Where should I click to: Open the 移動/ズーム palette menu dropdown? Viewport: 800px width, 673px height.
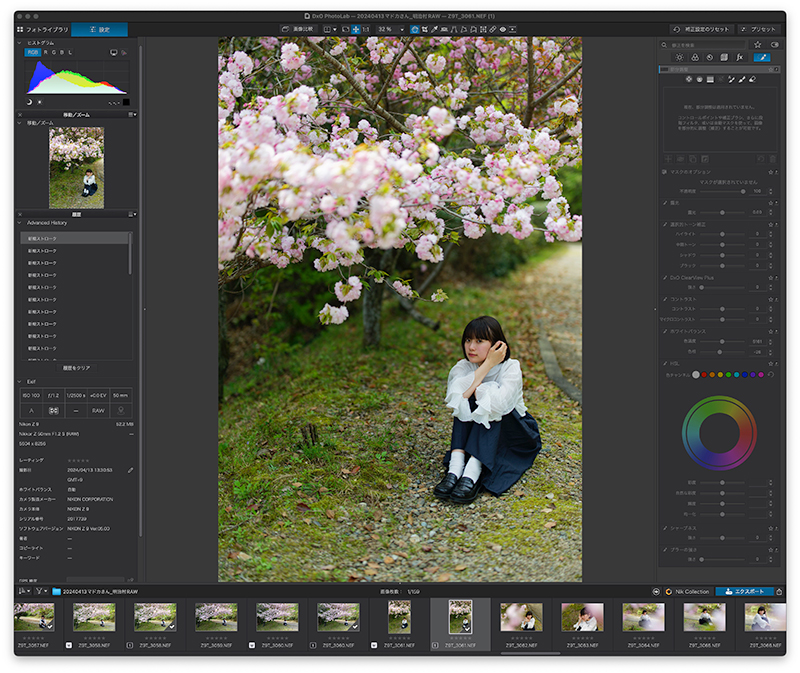132,115
